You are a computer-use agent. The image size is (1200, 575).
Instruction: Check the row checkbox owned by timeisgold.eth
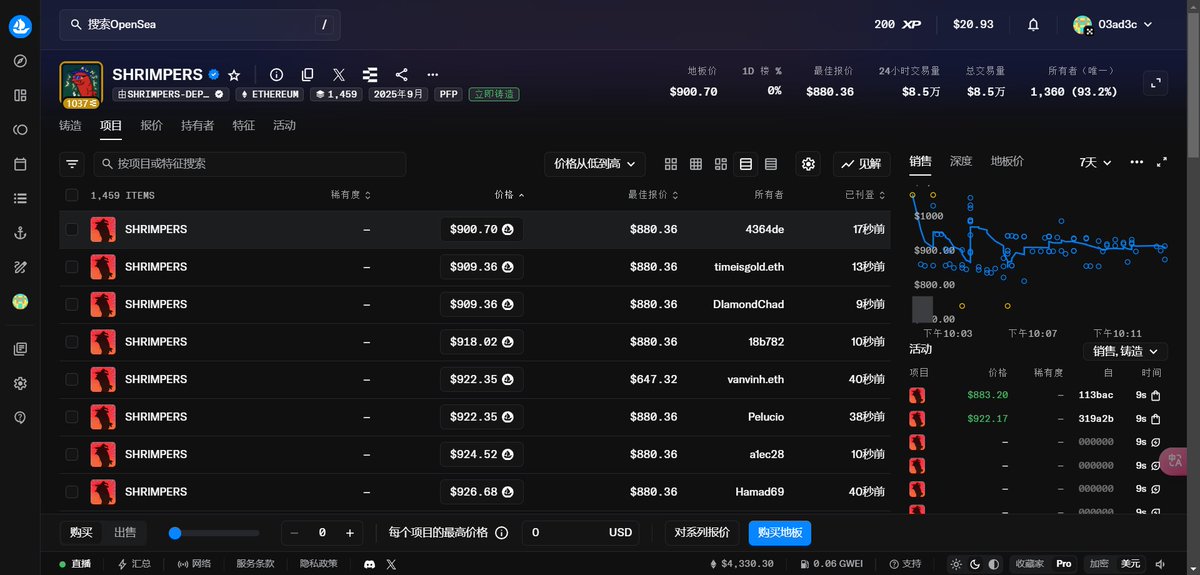pyautogui.click(x=72, y=267)
